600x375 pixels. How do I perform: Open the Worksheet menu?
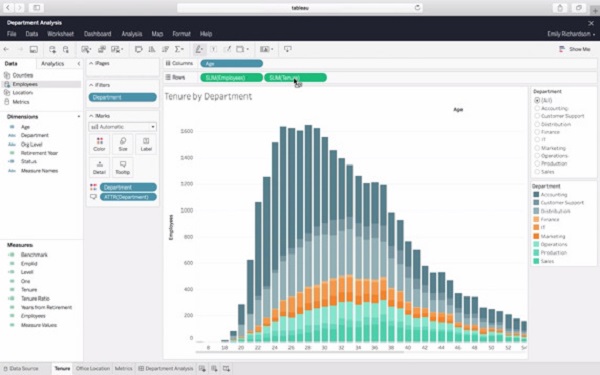[60, 34]
